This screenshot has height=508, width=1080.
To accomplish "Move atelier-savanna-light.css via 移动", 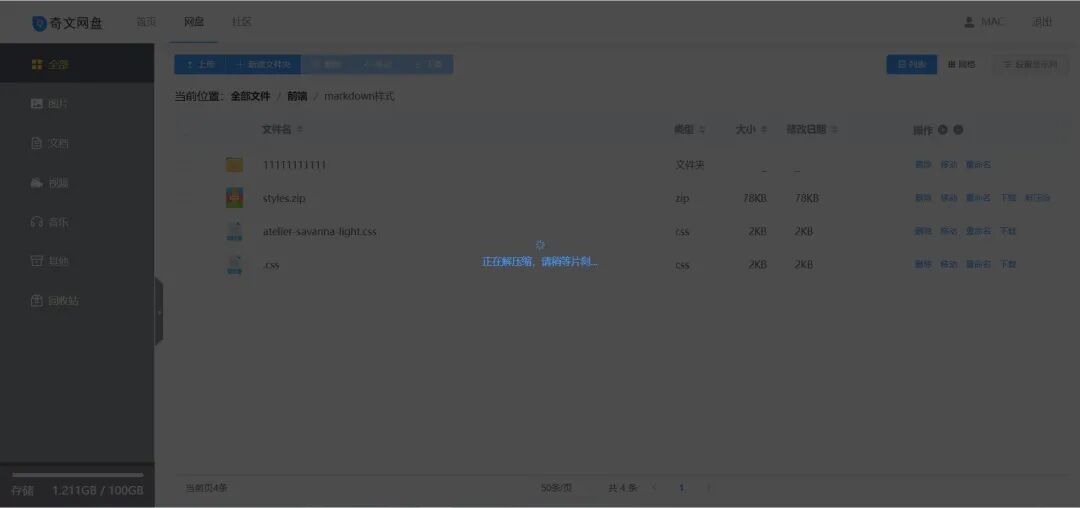I will [x=948, y=231].
